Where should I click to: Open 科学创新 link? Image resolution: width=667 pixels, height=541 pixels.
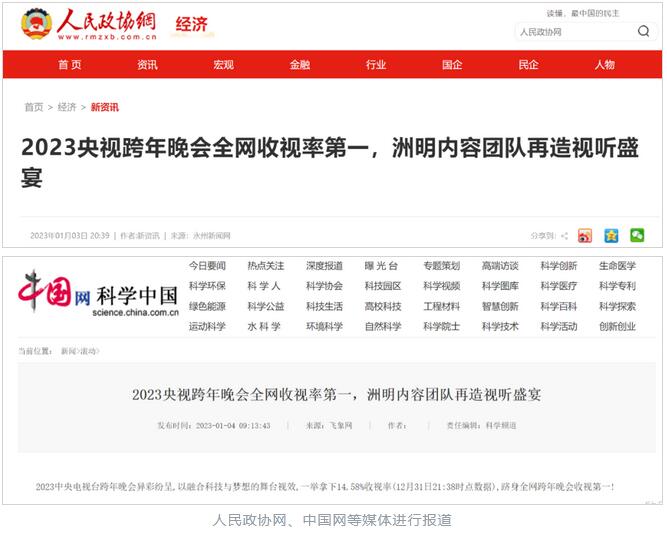(559, 266)
